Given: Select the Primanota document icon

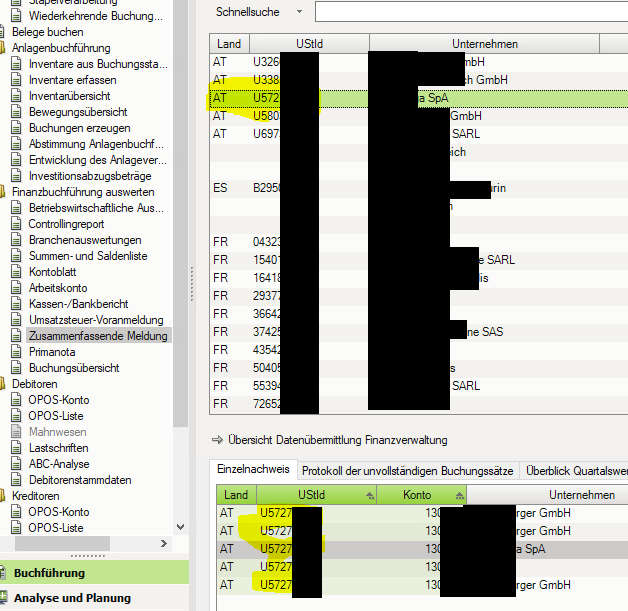Looking at the screenshot, I should (x=19, y=352).
